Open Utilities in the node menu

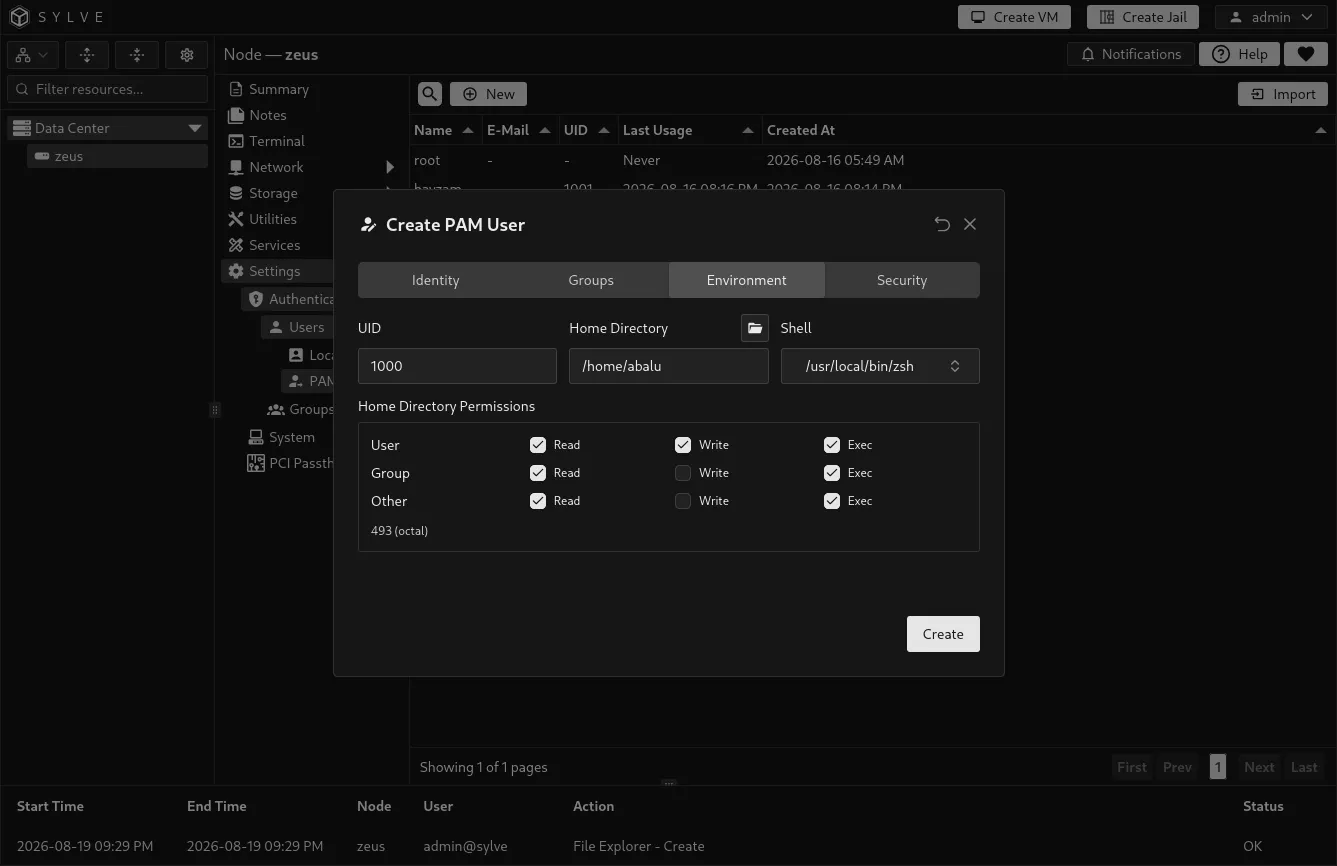tap(272, 219)
